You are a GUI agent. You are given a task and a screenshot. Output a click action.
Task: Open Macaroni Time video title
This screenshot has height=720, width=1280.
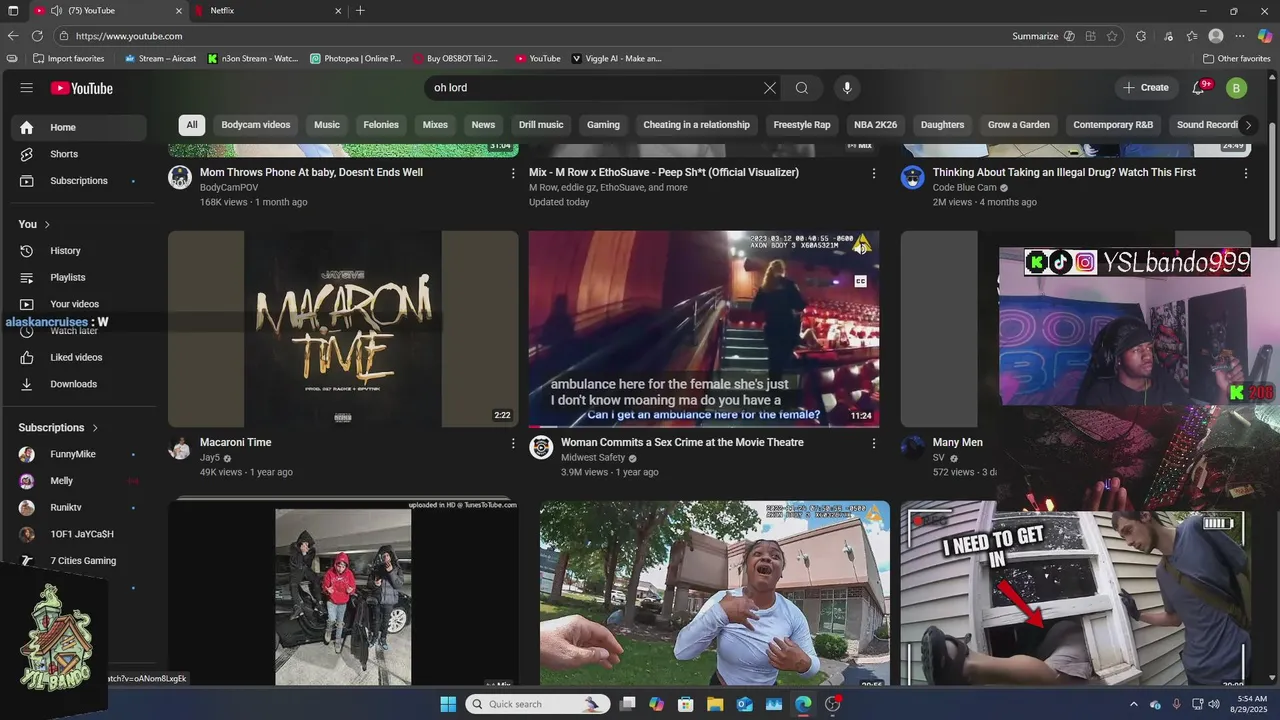coord(235,442)
